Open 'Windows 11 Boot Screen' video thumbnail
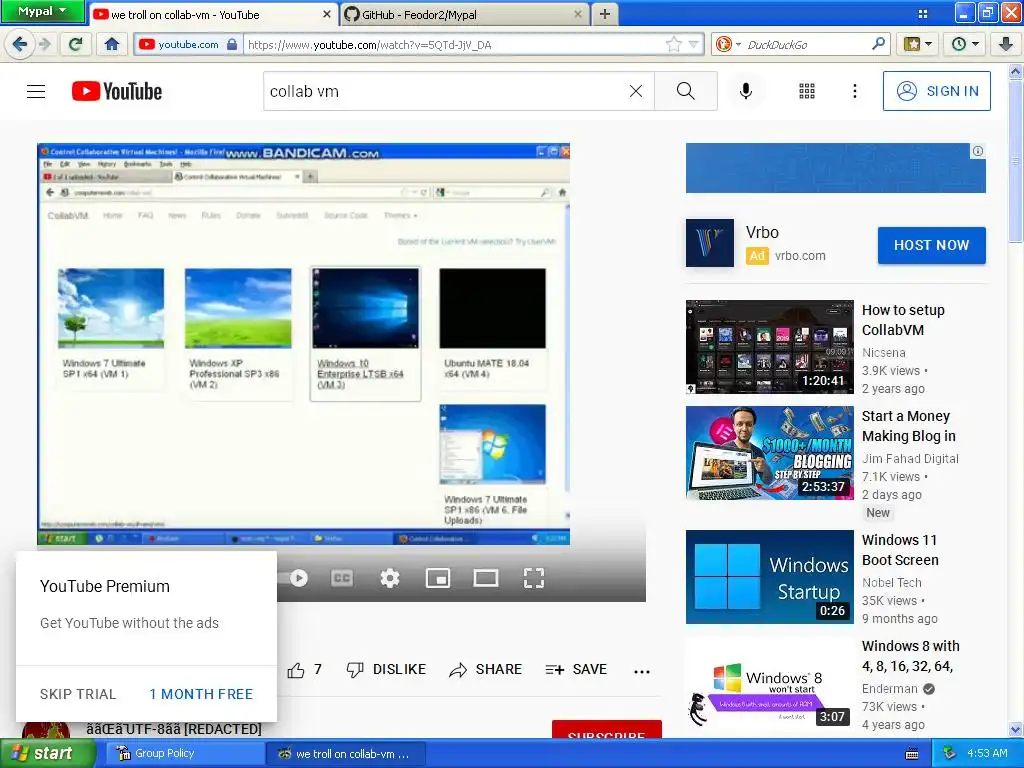This screenshot has width=1024, height=768. pyautogui.click(x=769, y=577)
